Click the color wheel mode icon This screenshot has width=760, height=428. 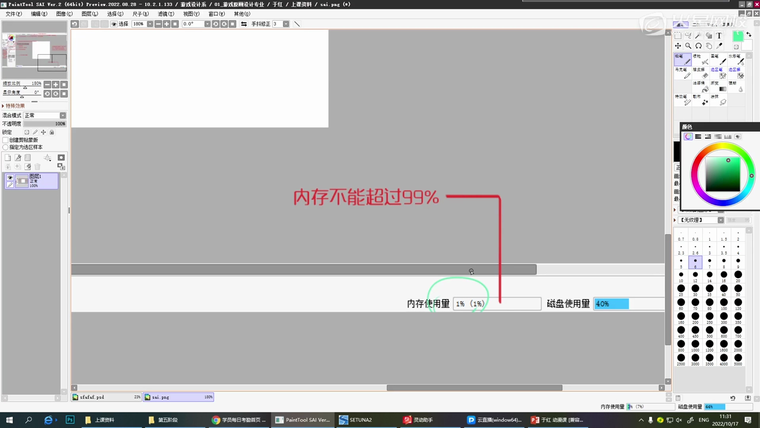[688, 137]
